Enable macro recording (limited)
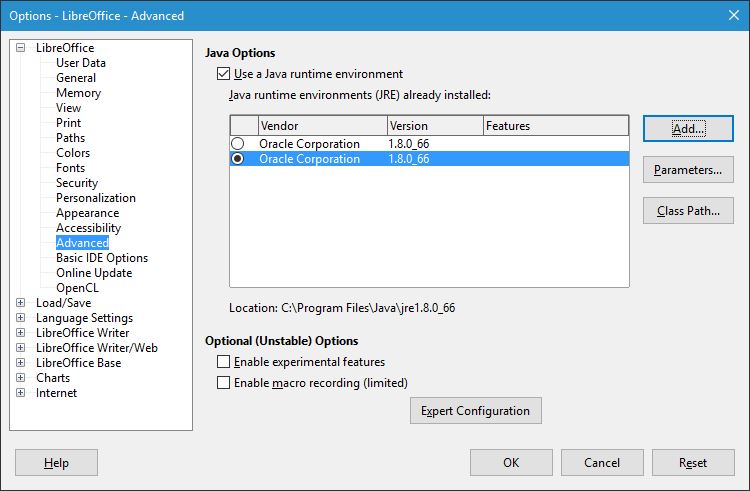 [x=223, y=383]
